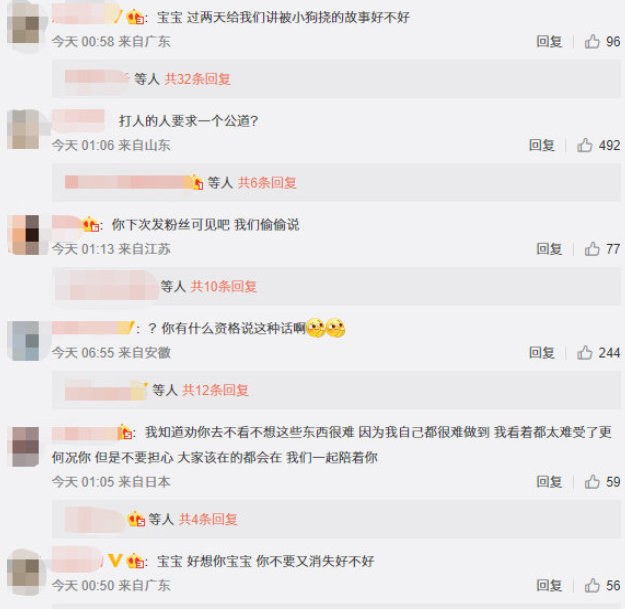The image size is (625, 609).
Task: Click thumbs-up on the 492-like comment
Action: point(585,145)
